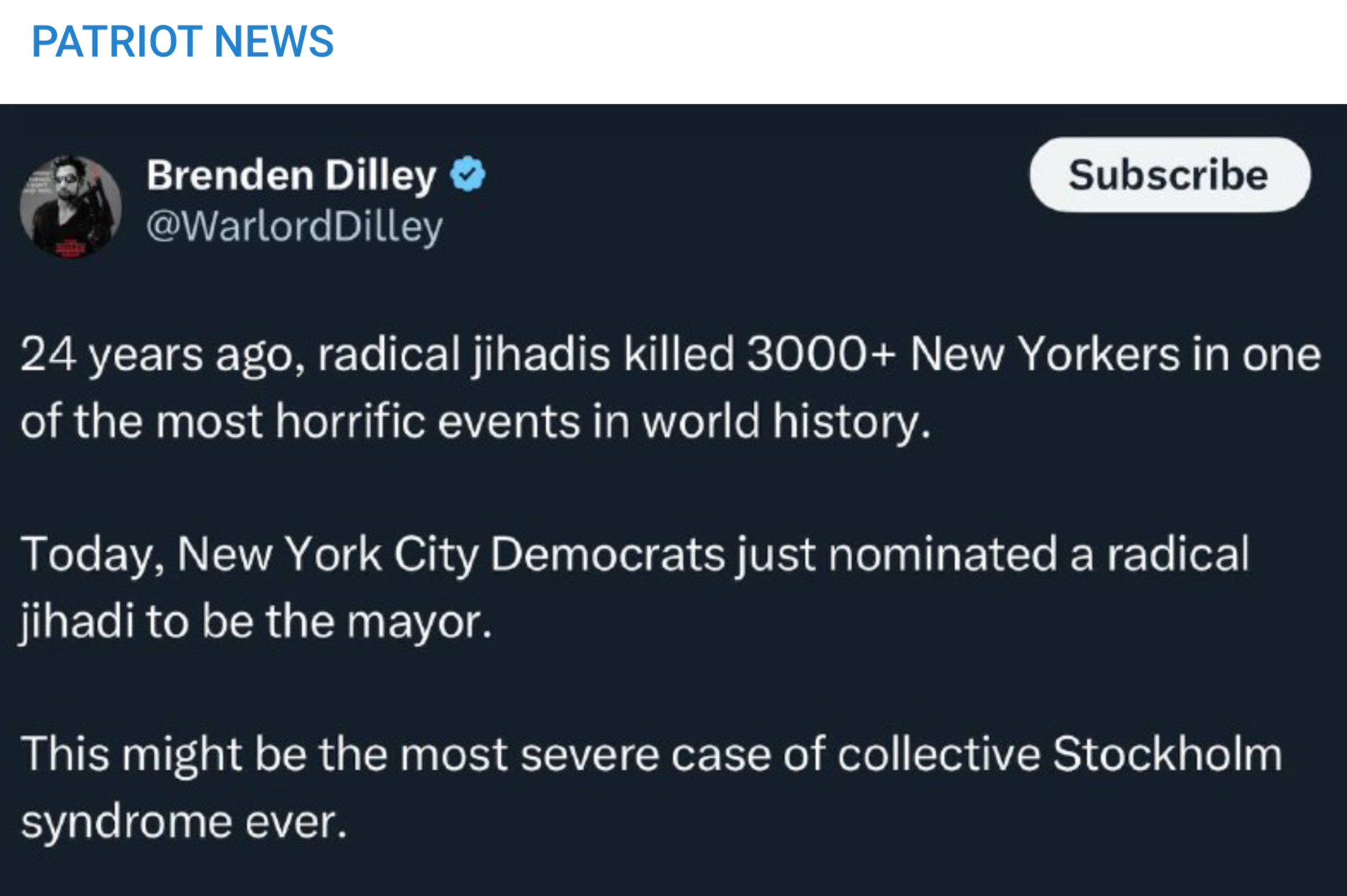Open the Brenden Dilley display name
Screen dimensions: 1347x896
291,175
